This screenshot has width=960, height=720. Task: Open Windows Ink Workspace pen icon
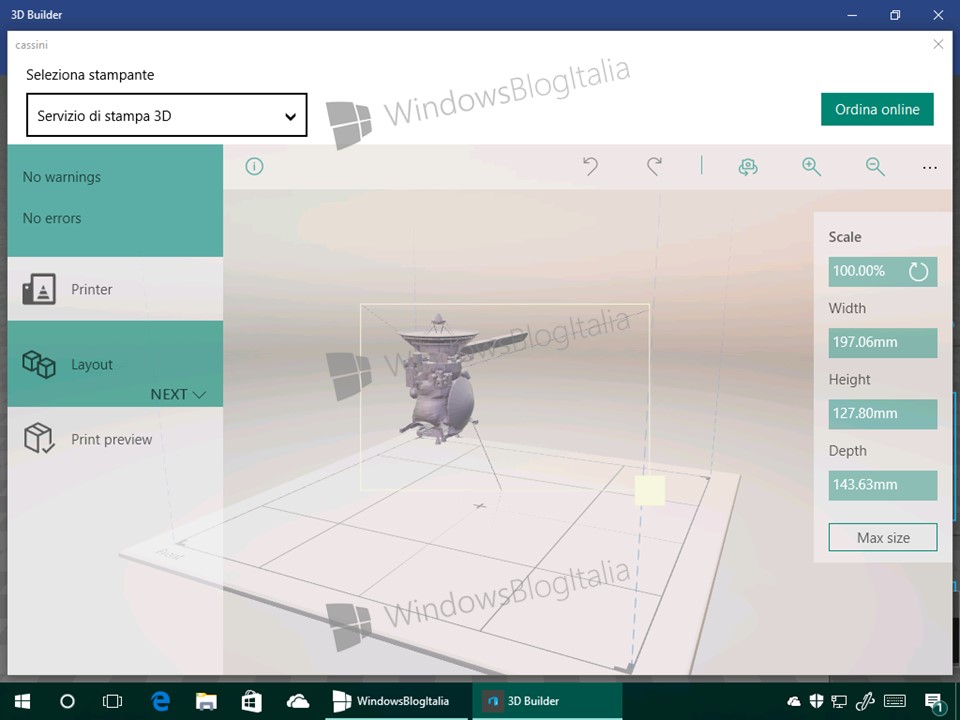pyautogui.click(x=864, y=702)
